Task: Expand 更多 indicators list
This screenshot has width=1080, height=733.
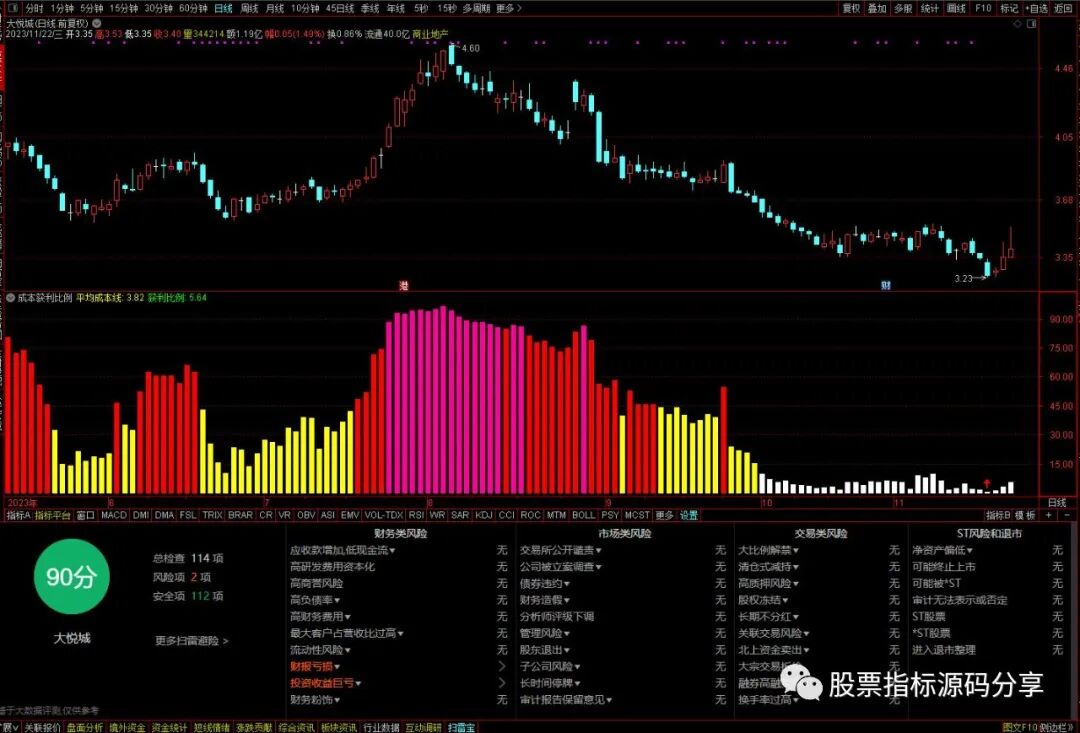Action: [664, 515]
